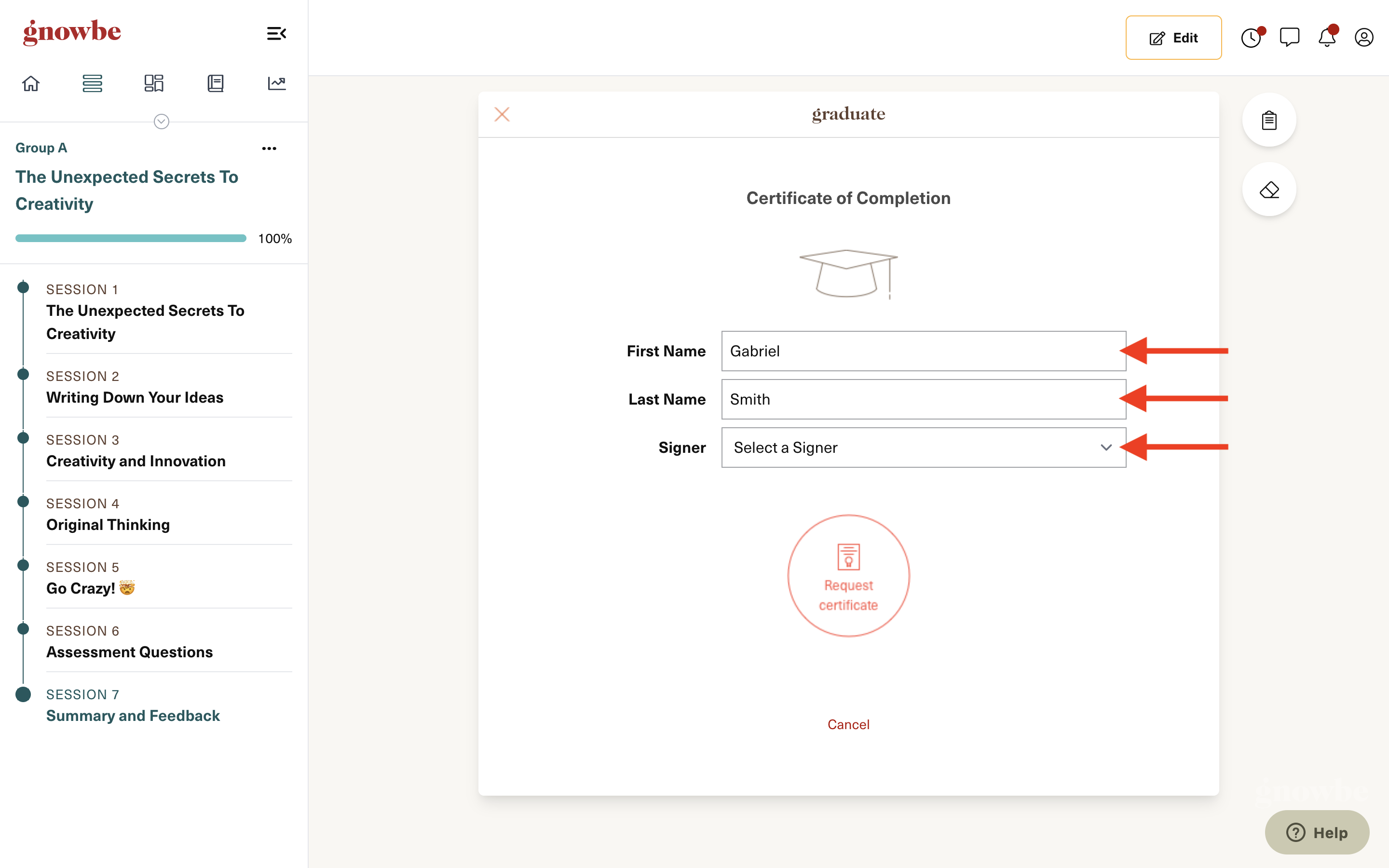
Task: Expand the circled chevron below navigation
Action: coord(161,121)
